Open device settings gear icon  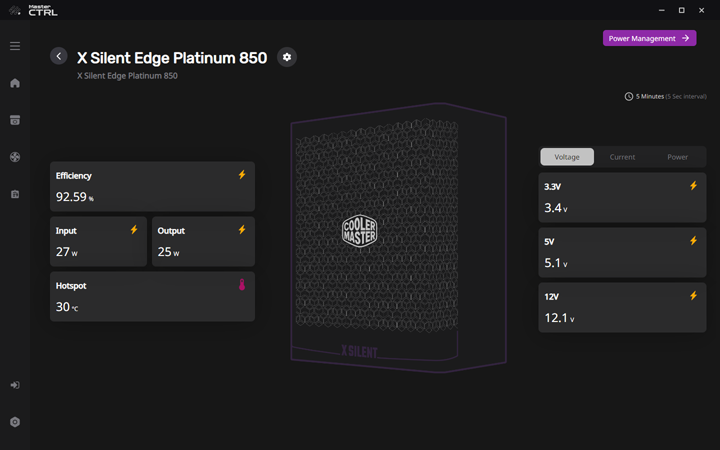287,57
